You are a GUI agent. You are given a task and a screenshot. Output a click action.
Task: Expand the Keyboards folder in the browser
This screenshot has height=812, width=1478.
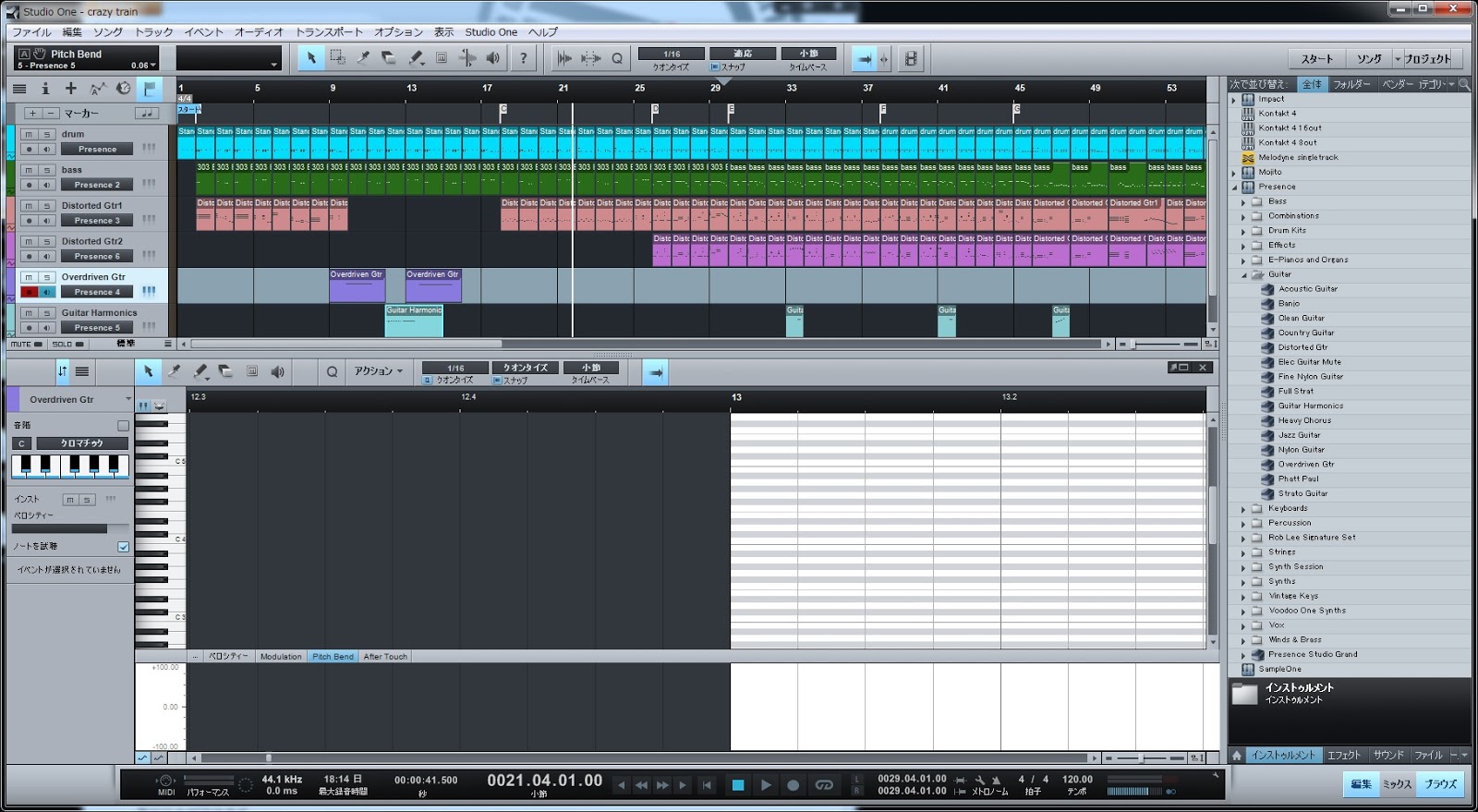(1243, 509)
